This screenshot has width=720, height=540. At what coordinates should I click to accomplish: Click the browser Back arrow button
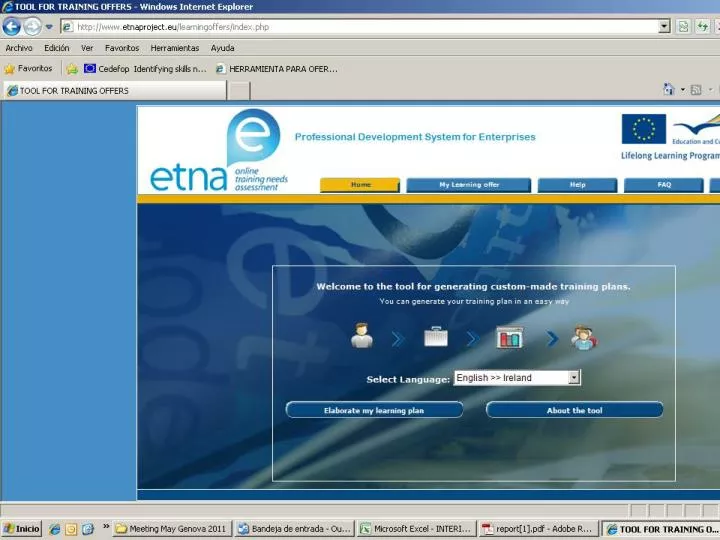[x=11, y=27]
